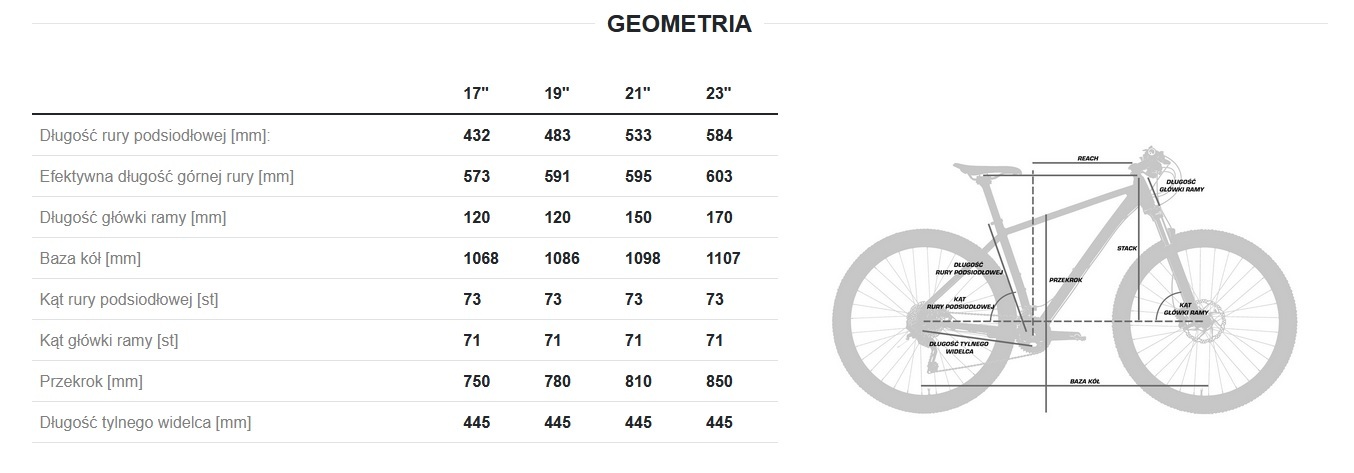Click the PRZEKROK label in the diagram
Image resolution: width=1354 pixels, height=473 pixels.
click(x=1067, y=280)
